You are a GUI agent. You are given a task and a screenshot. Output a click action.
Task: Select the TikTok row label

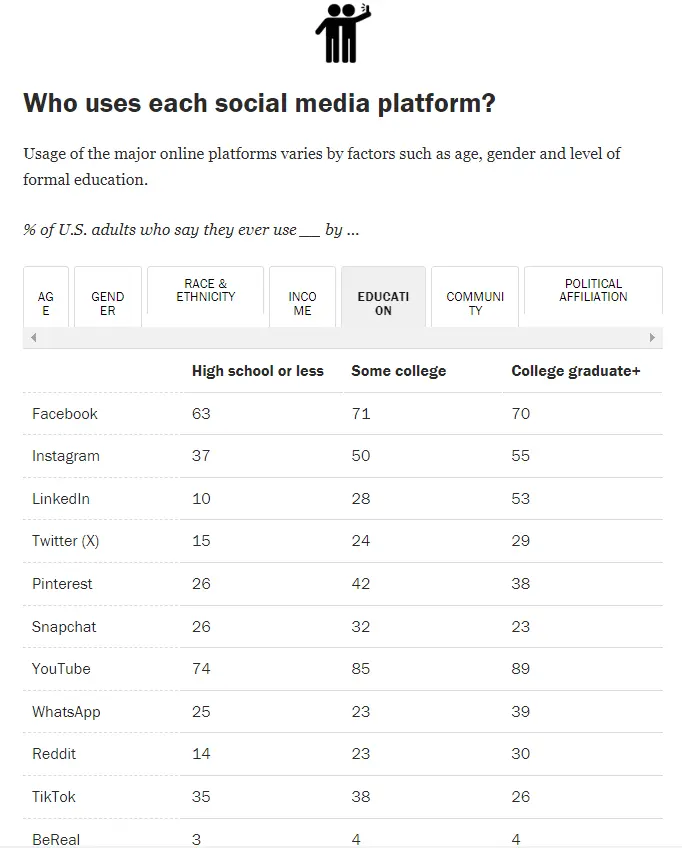point(54,797)
